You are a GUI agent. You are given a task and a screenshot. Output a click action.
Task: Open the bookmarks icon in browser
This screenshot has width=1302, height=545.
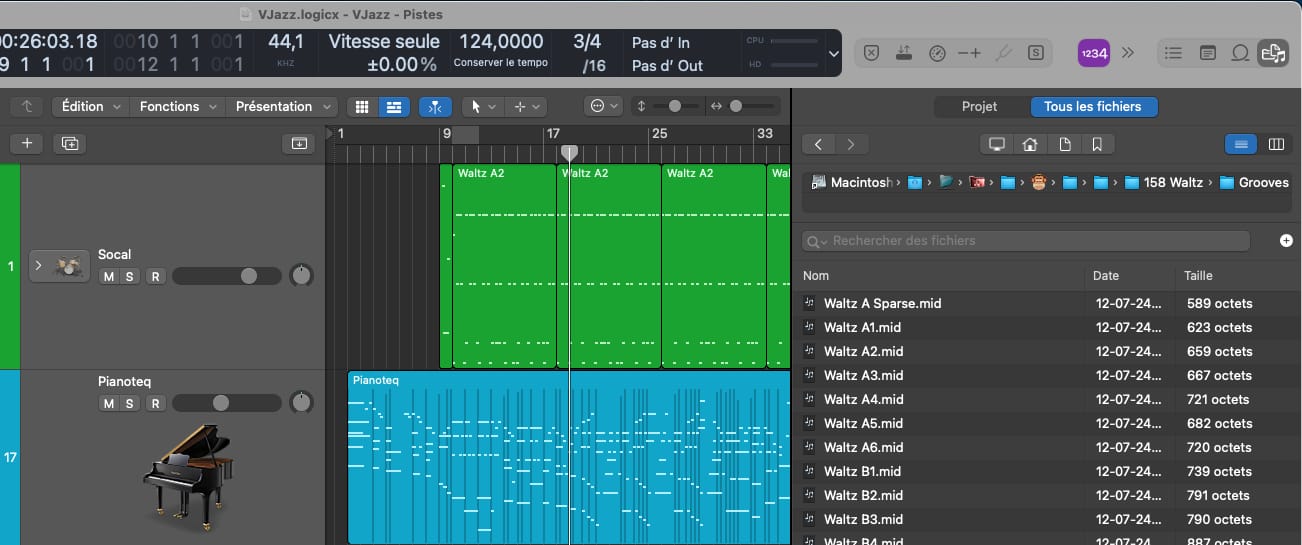tap(1097, 144)
